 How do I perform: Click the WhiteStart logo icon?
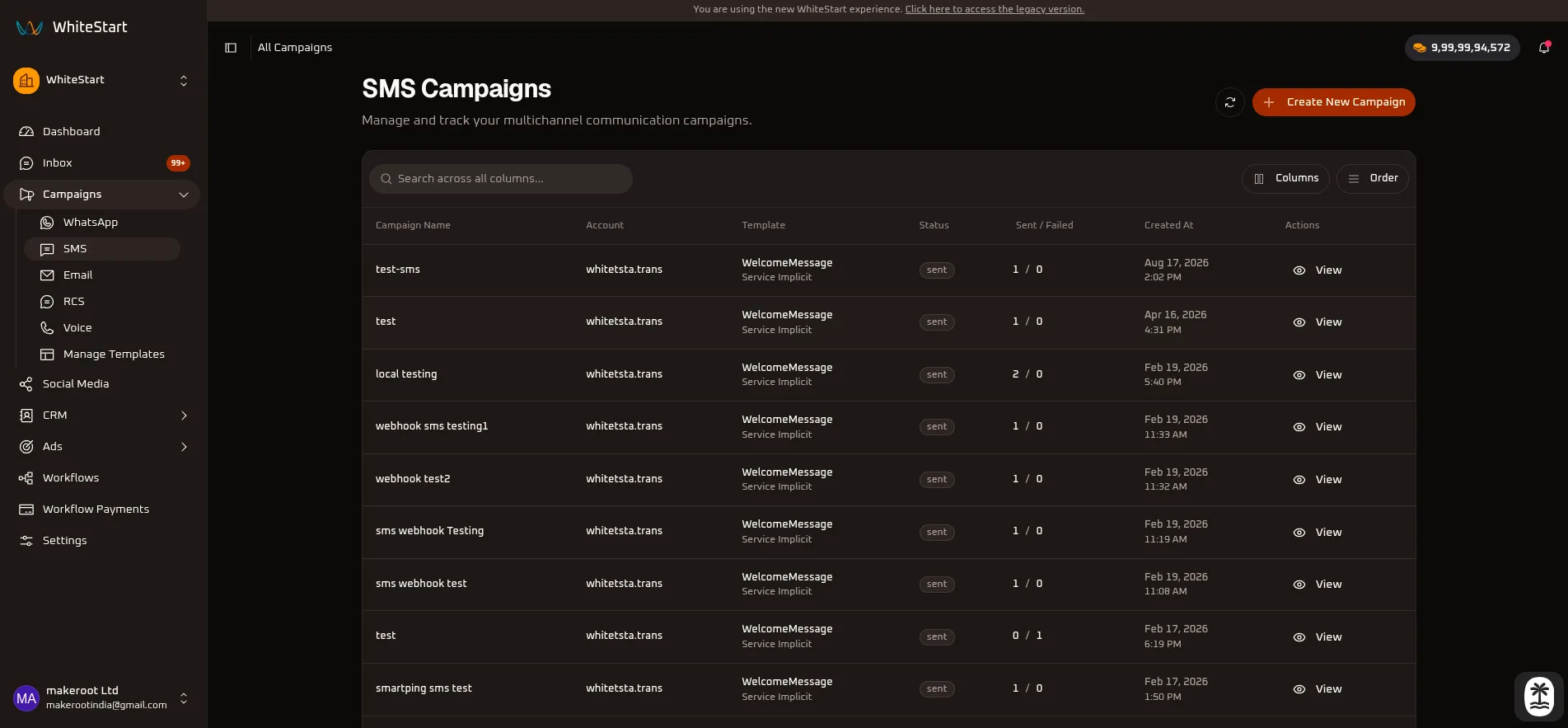point(30,27)
